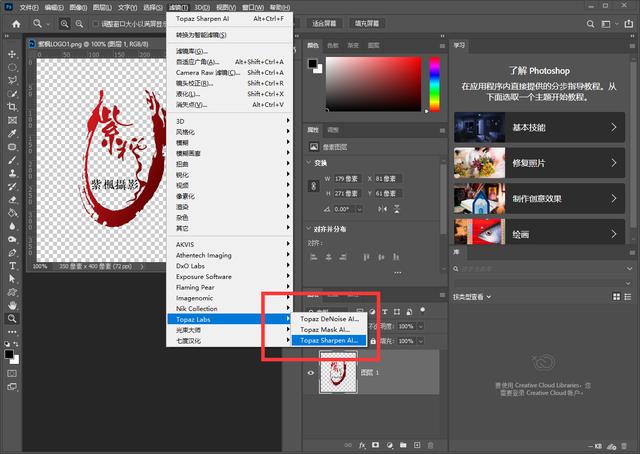This screenshot has height=454, width=640.
Task: Switch library to grid view
Action: coord(616,297)
